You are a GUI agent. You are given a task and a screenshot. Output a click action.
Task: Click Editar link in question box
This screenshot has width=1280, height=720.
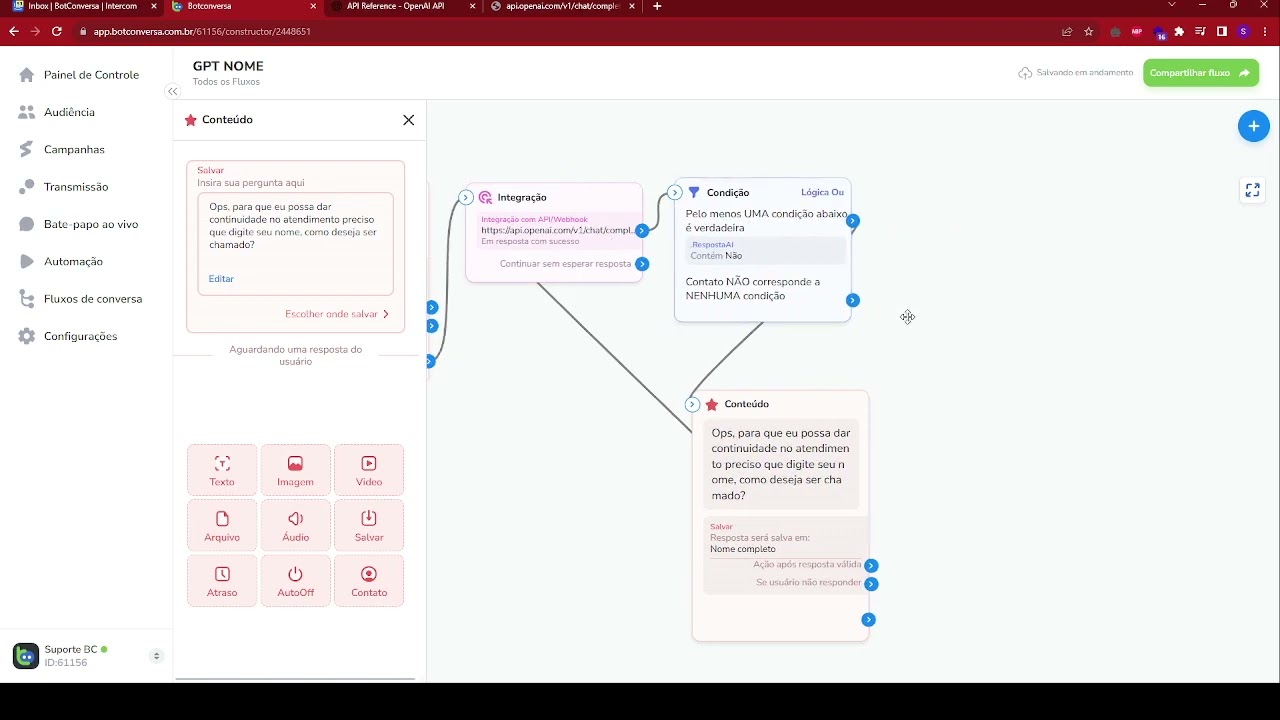point(221,279)
